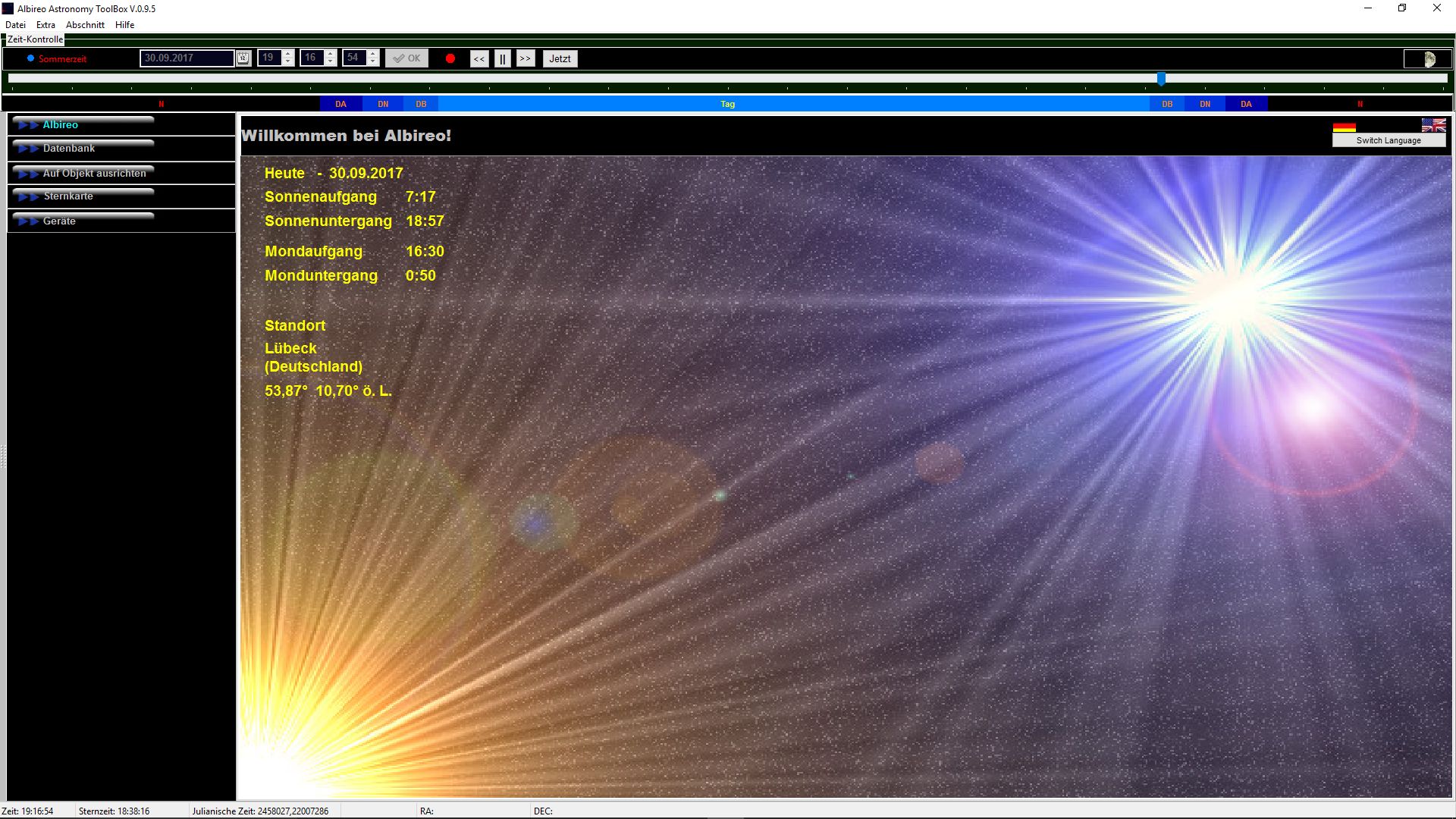Click the Heute - 30.09.2017 line

pyautogui.click(x=334, y=174)
